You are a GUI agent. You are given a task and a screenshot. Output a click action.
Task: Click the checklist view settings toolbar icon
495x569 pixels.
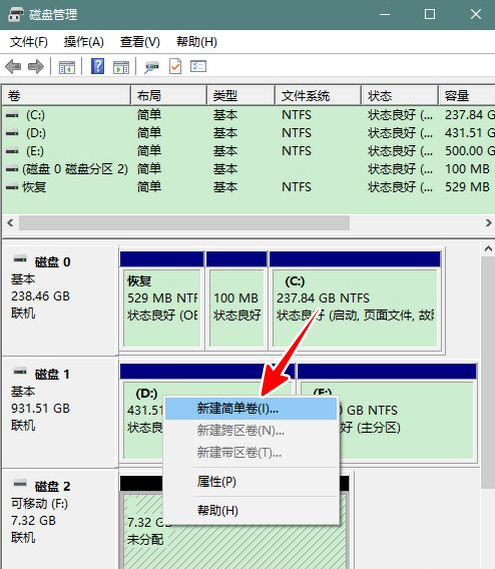[198, 66]
